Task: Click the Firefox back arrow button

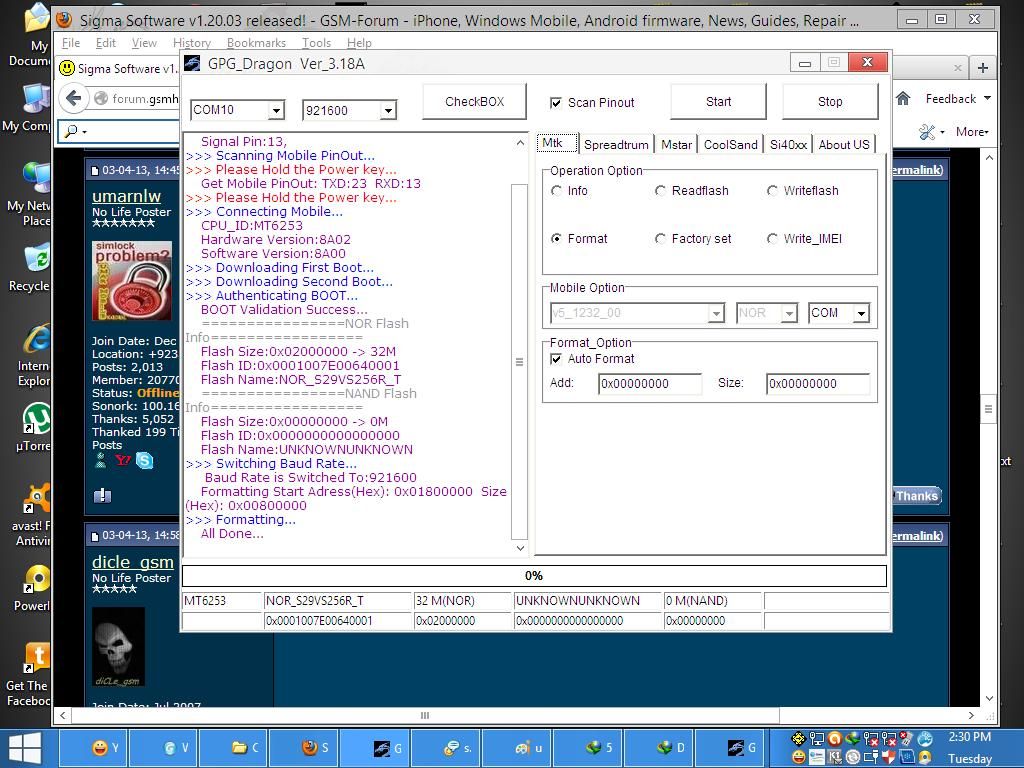Action: click(73, 98)
